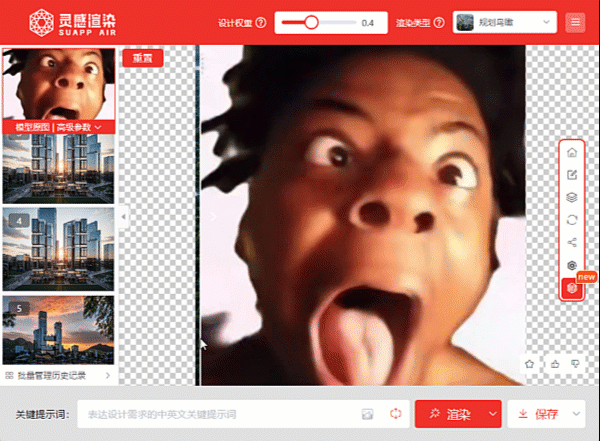600x441 pixels.
Task: Adjust the 设计权重 design weight slider
Action: coord(312,22)
